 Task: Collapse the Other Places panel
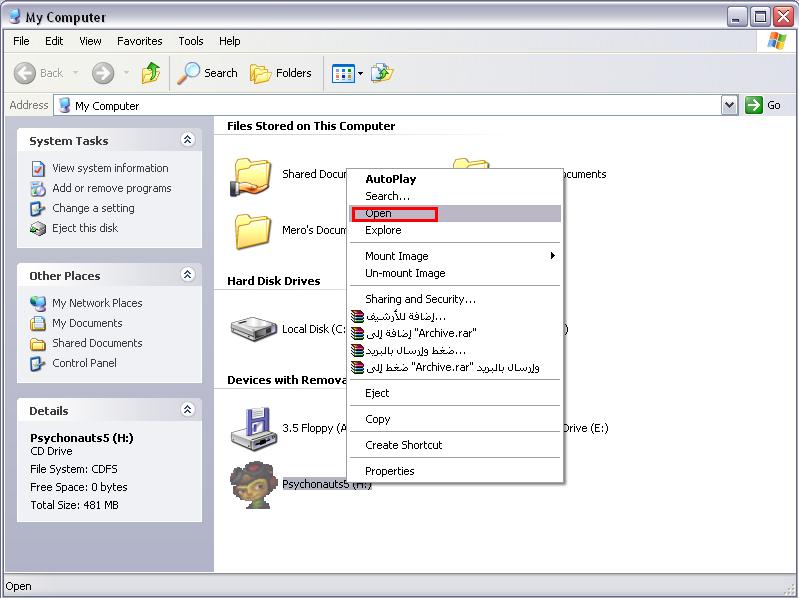click(187, 275)
